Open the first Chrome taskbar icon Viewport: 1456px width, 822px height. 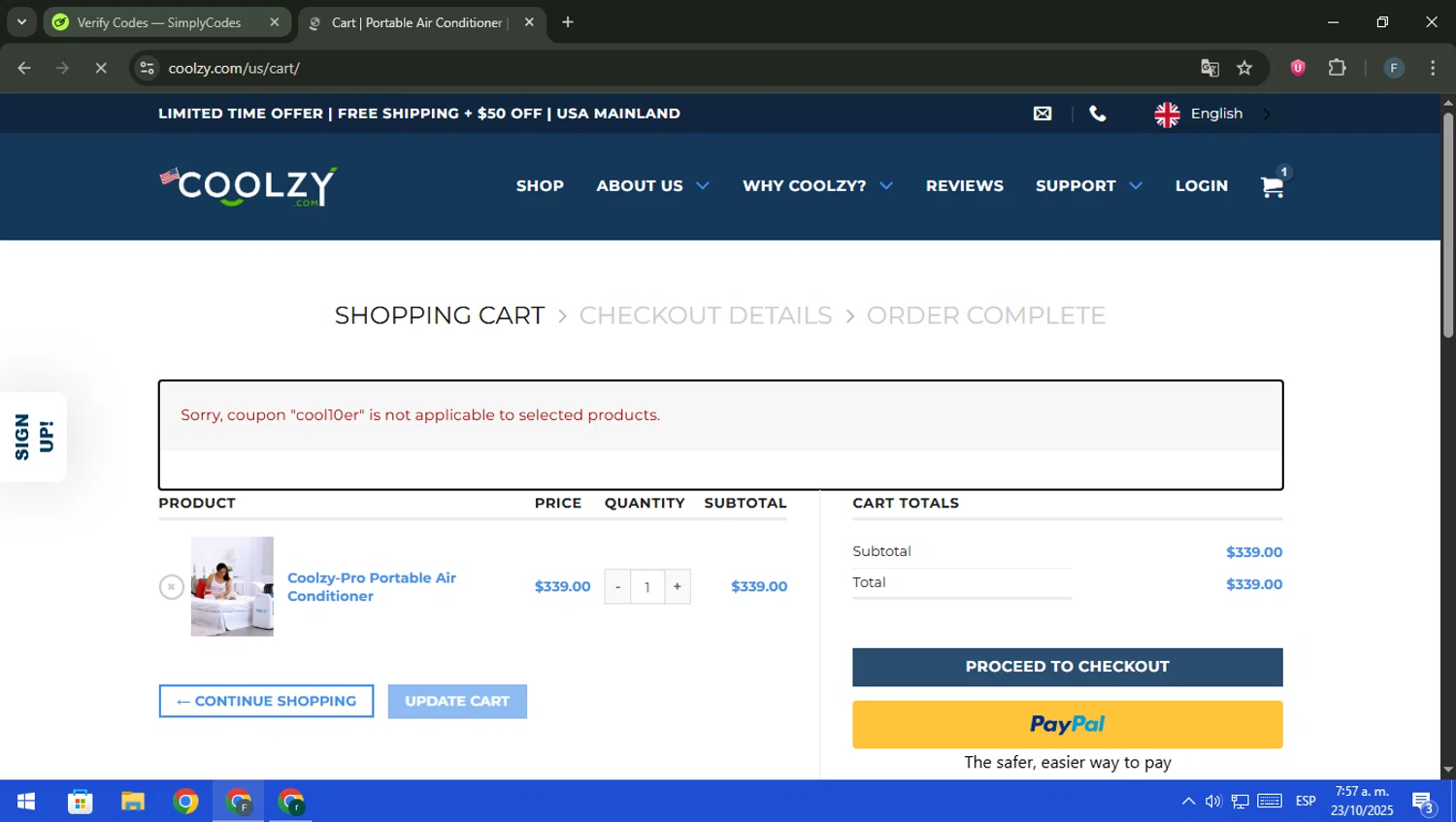185,802
